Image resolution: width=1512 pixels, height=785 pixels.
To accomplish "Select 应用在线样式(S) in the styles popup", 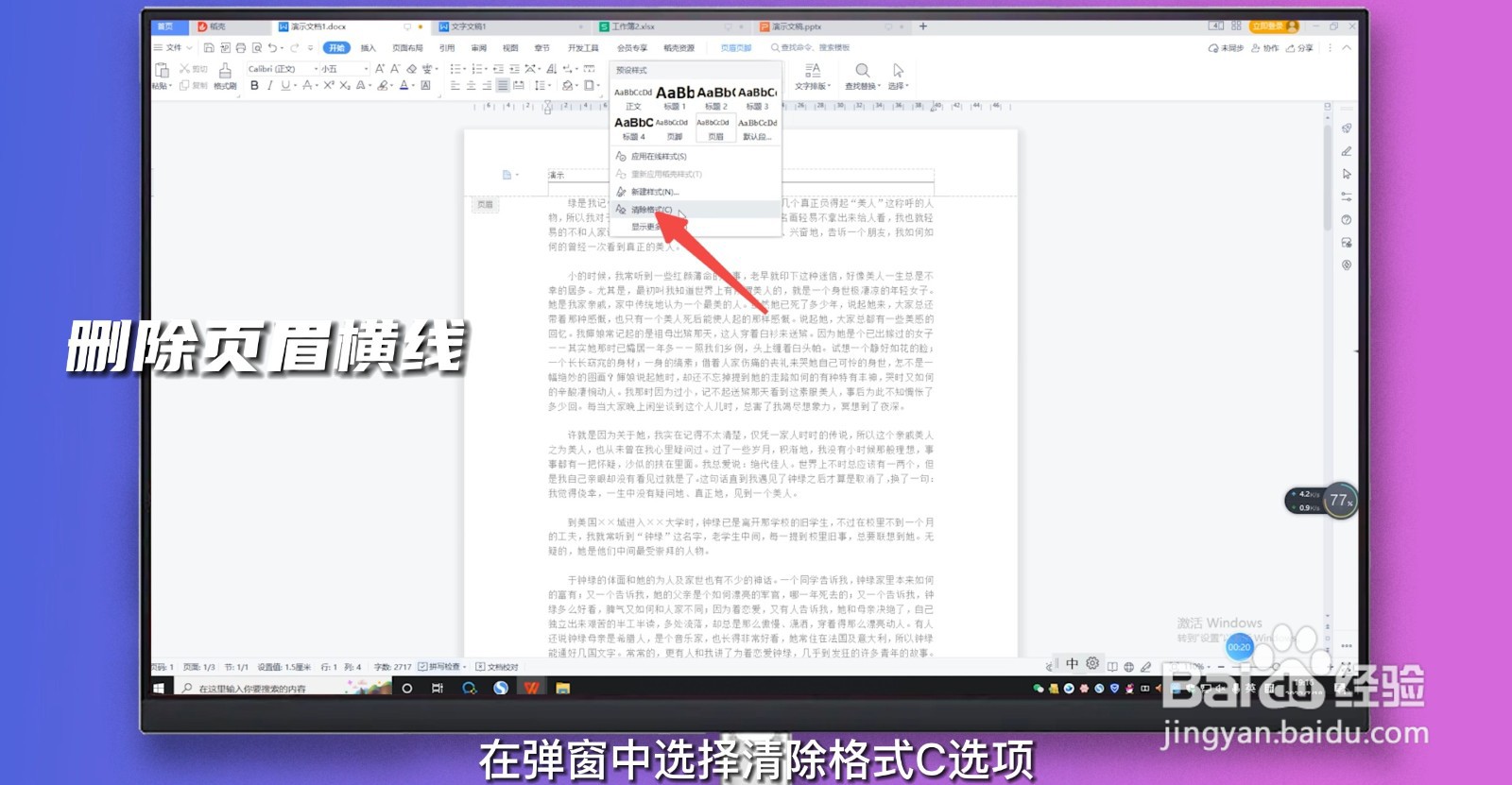I will point(696,156).
